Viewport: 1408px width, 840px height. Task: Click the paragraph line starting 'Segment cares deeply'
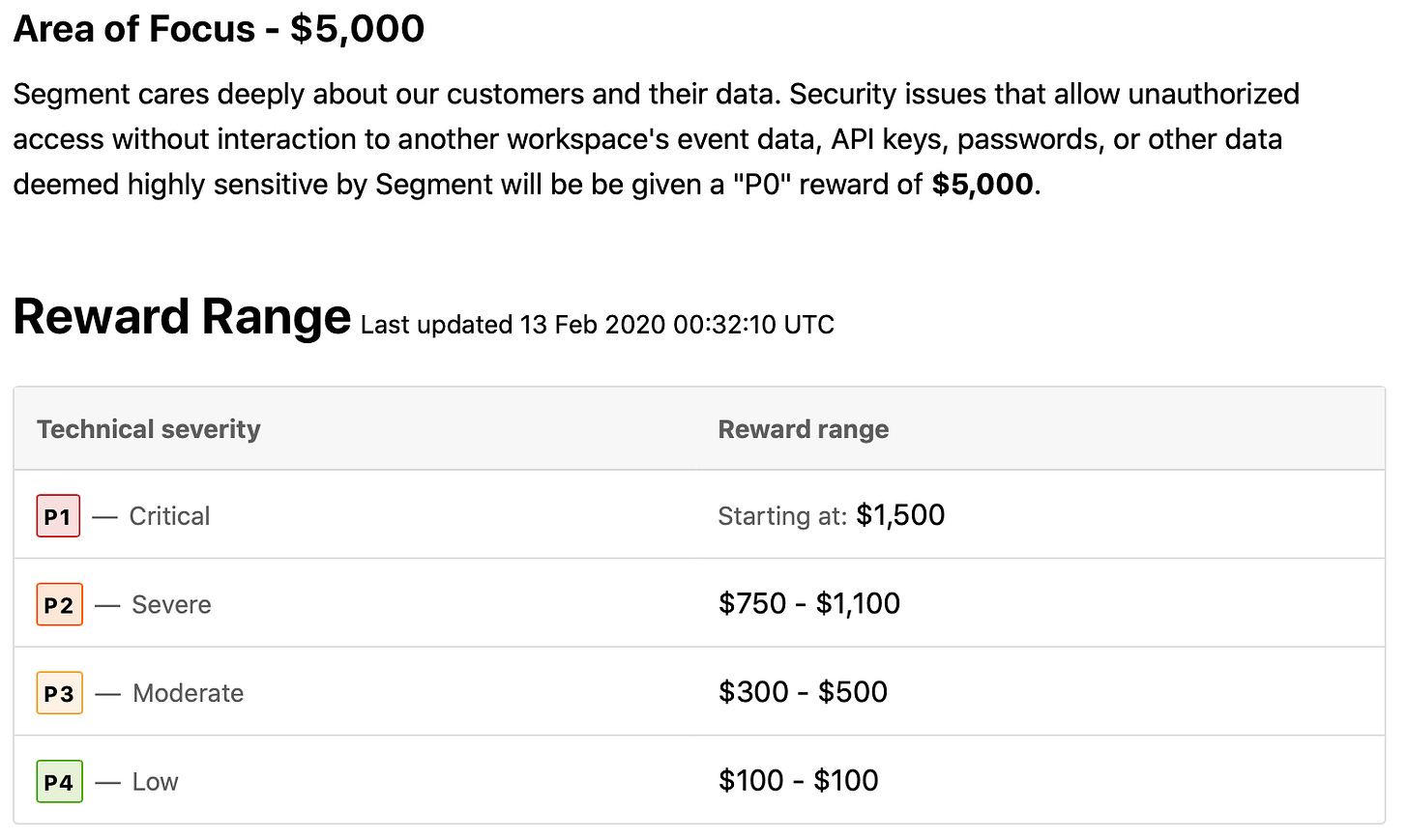tap(656, 94)
